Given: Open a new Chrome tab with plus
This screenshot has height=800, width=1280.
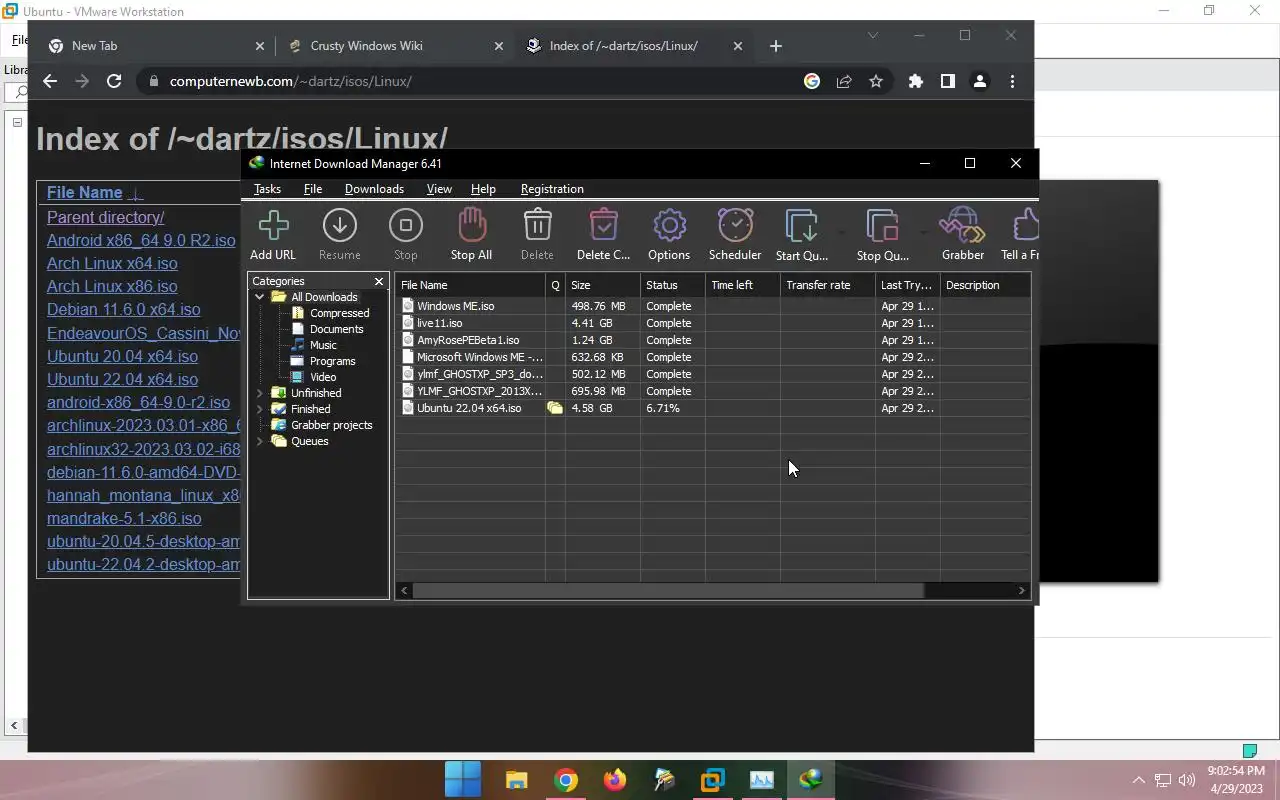Looking at the screenshot, I should pos(776,46).
